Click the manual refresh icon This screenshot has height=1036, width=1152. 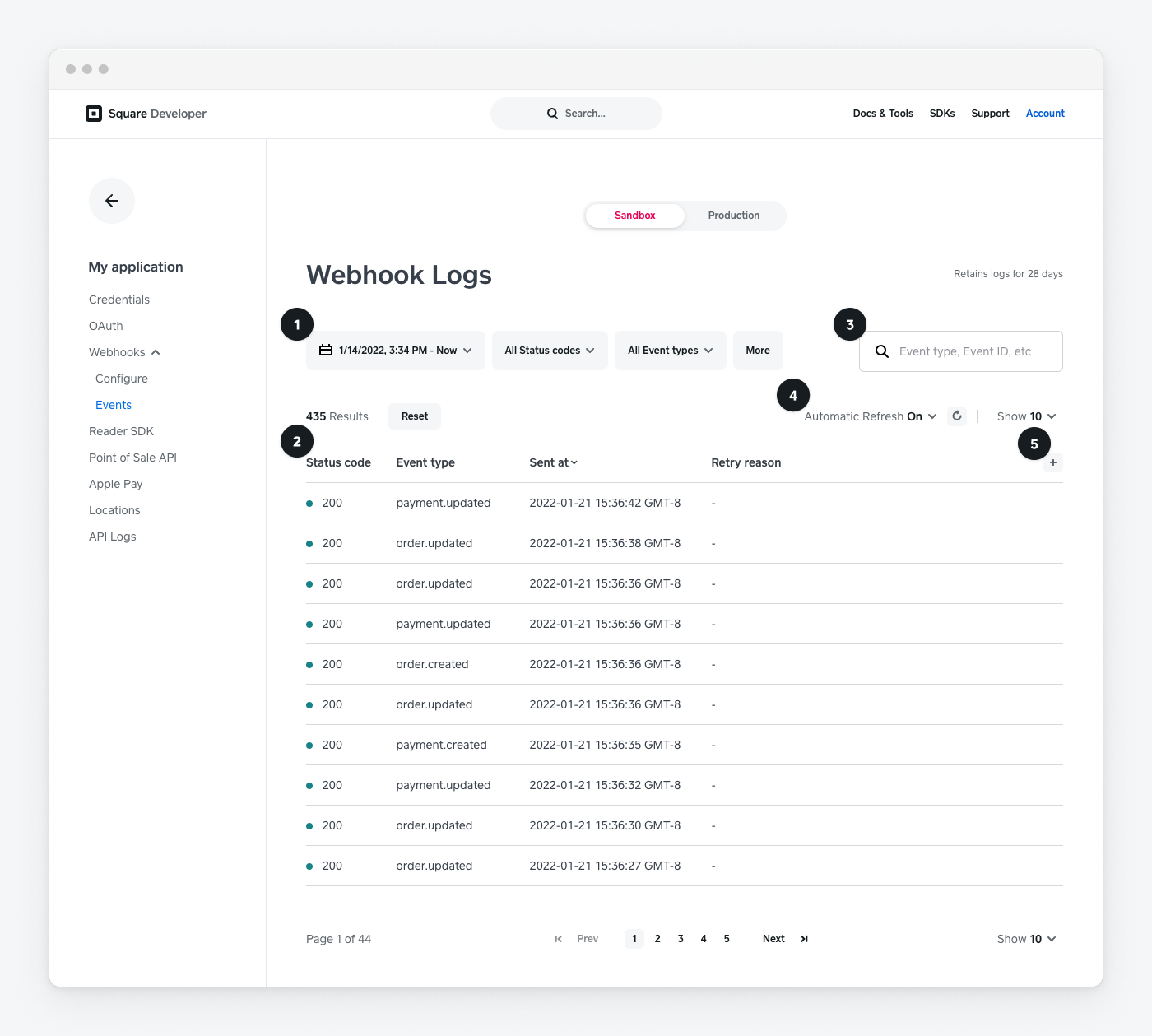(x=957, y=416)
